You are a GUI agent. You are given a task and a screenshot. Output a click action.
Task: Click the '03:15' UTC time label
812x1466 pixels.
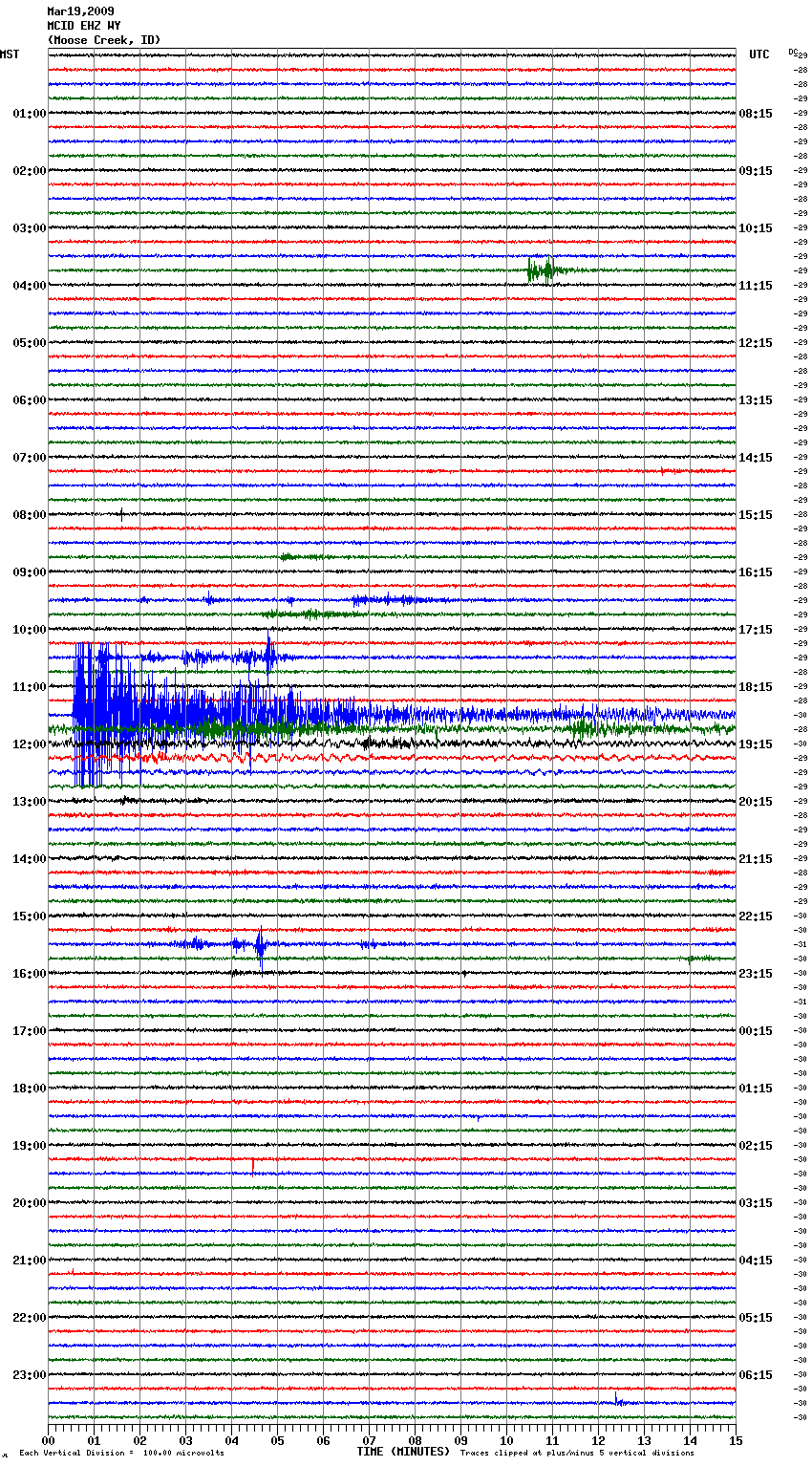756,1203
